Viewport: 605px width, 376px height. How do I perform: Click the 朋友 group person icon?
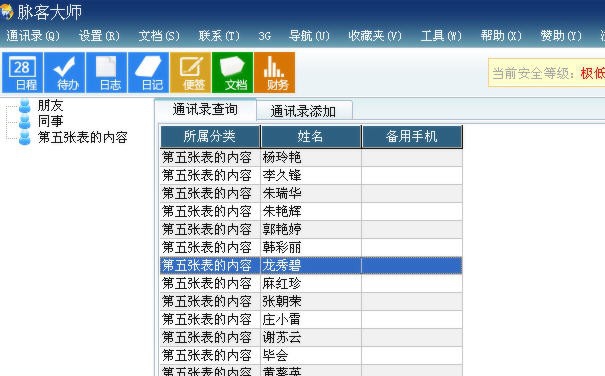coord(25,105)
